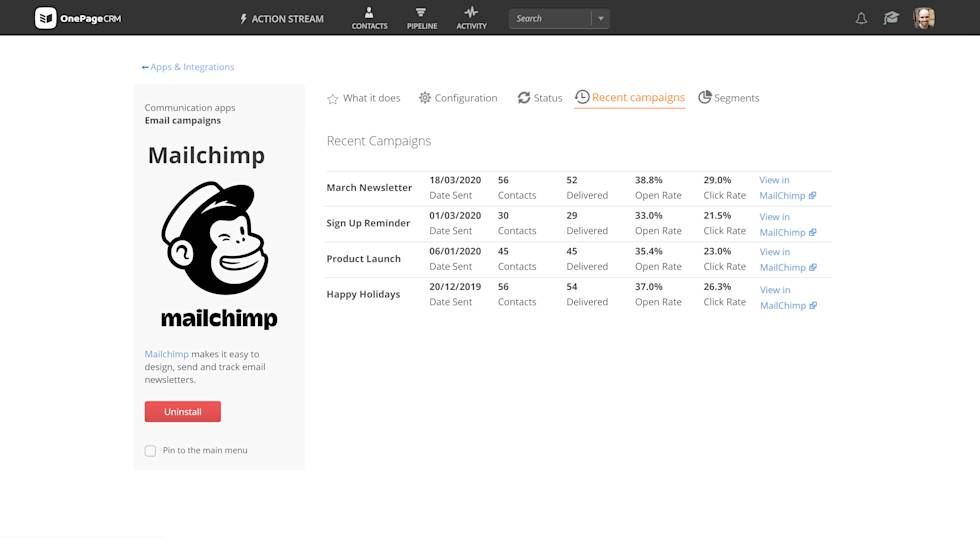Screen dimensions: 980x551
Task: Focus the Search input field
Action: pyautogui.click(x=550, y=19)
